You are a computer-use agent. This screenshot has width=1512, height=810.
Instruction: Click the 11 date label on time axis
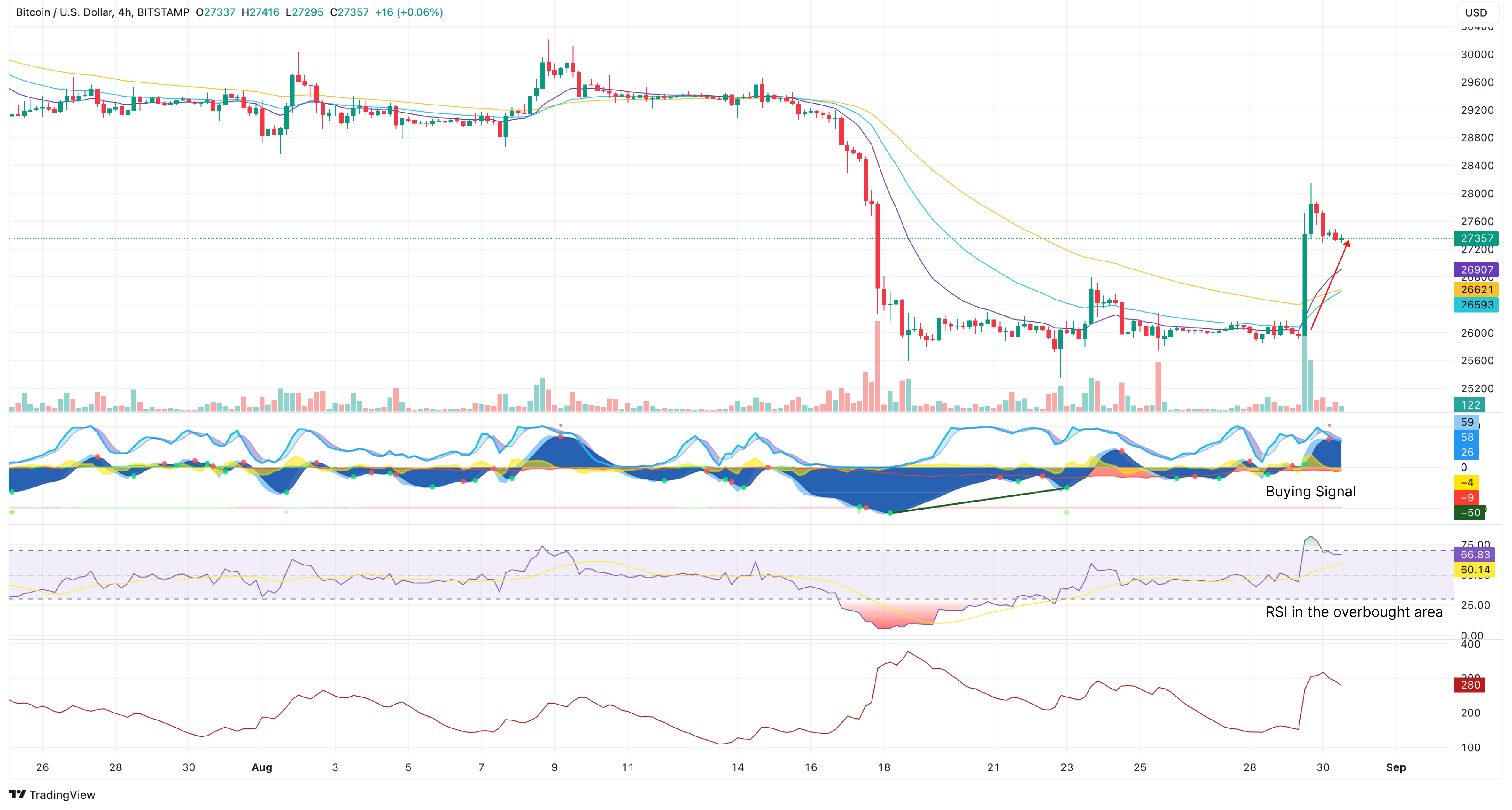pos(628,767)
